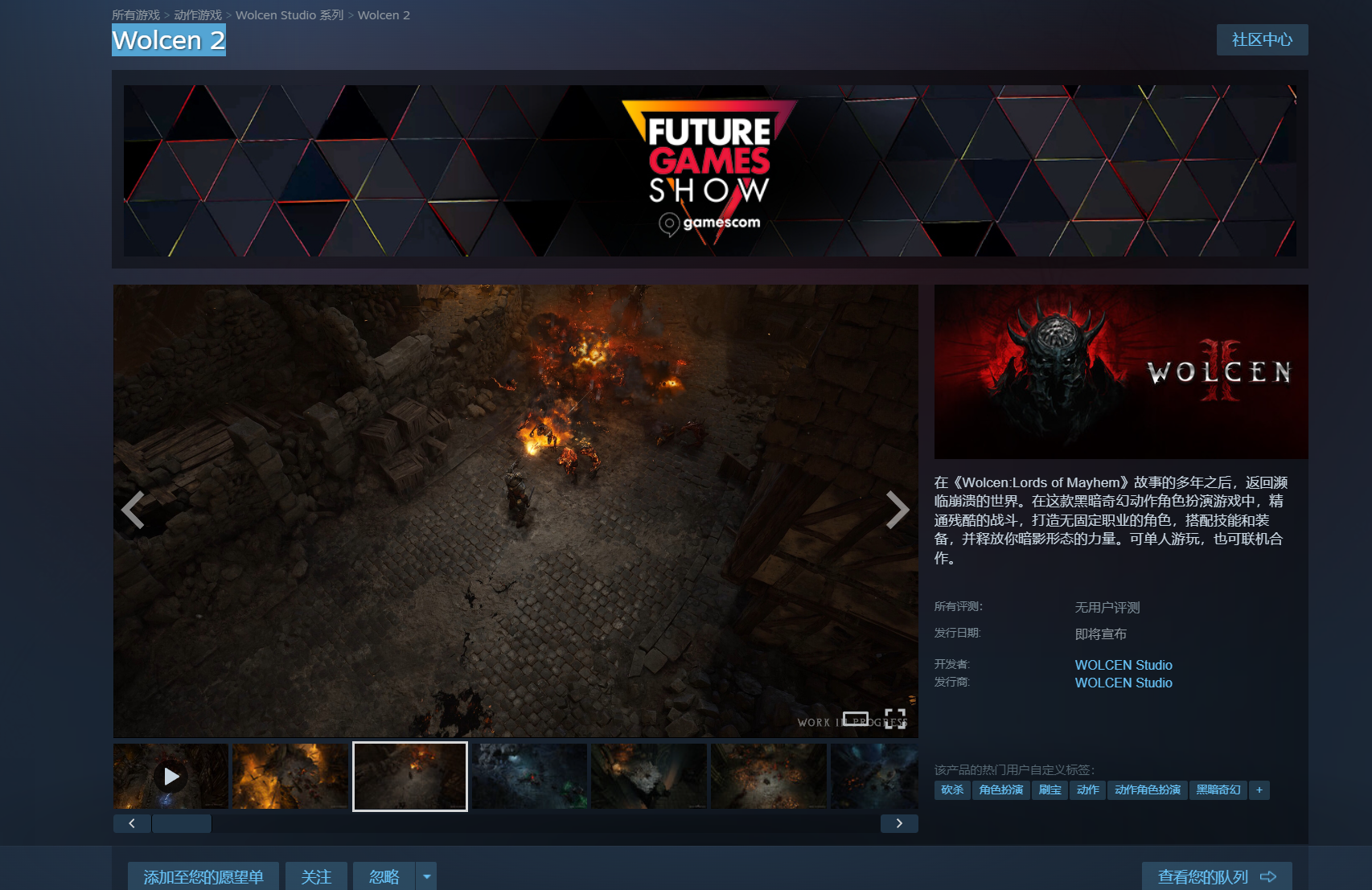Open the 社区中心 community hub
The height and width of the screenshot is (890, 1372).
(1262, 40)
